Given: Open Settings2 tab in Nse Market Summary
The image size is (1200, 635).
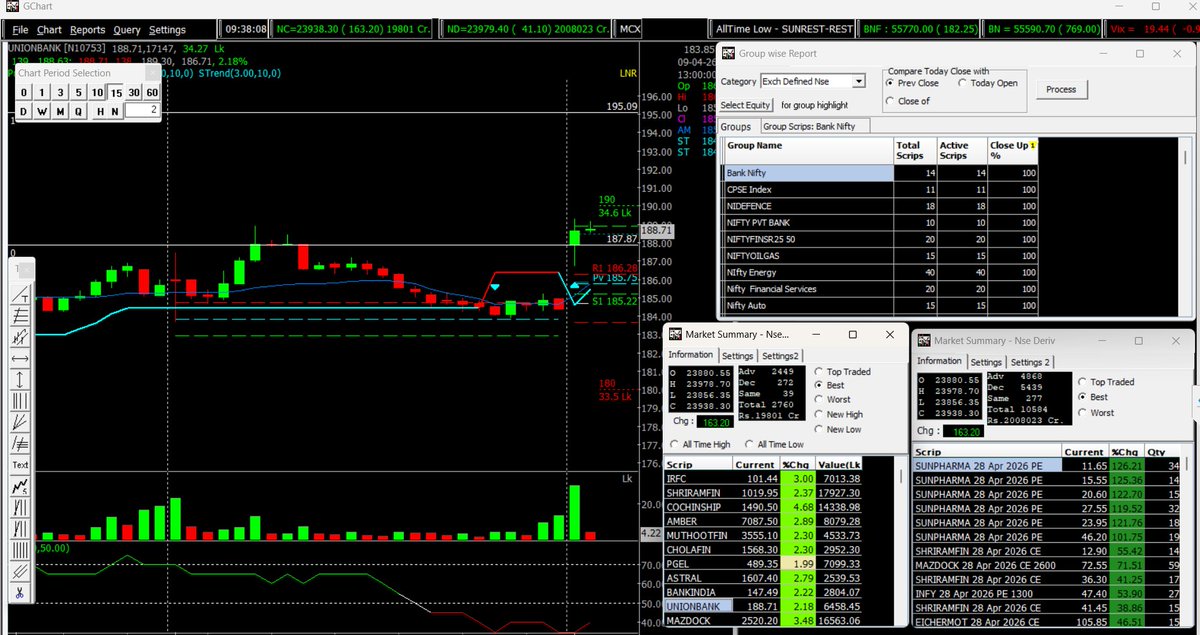Looking at the screenshot, I should 780,356.
